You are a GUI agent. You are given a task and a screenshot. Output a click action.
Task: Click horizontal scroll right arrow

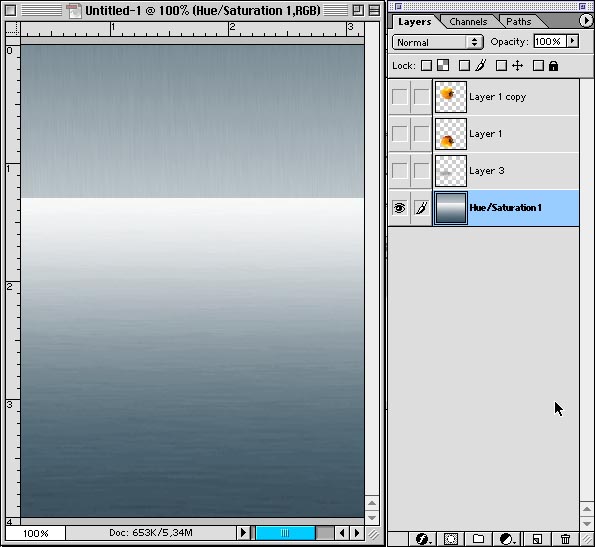coord(357,533)
